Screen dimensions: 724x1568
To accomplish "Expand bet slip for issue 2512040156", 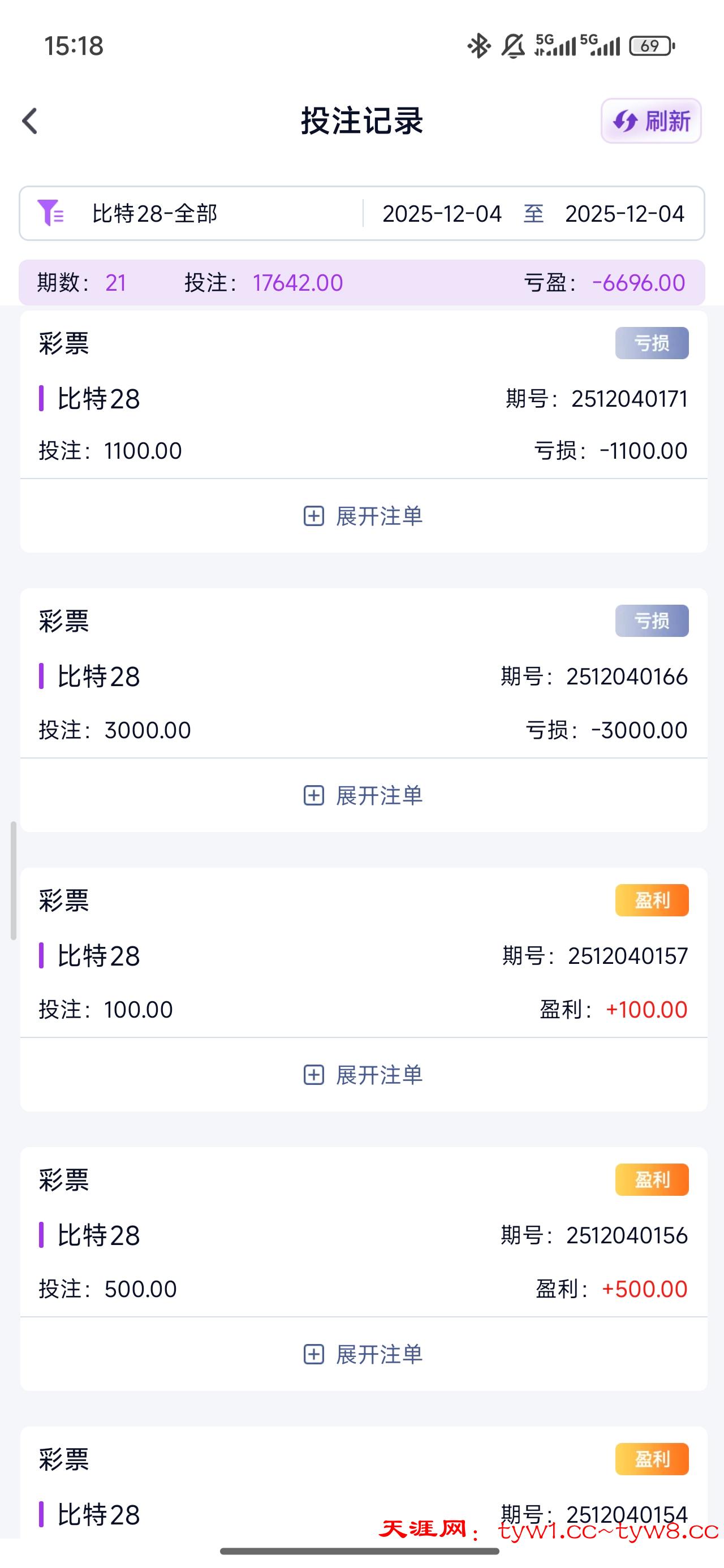I will click(363, 1354).
